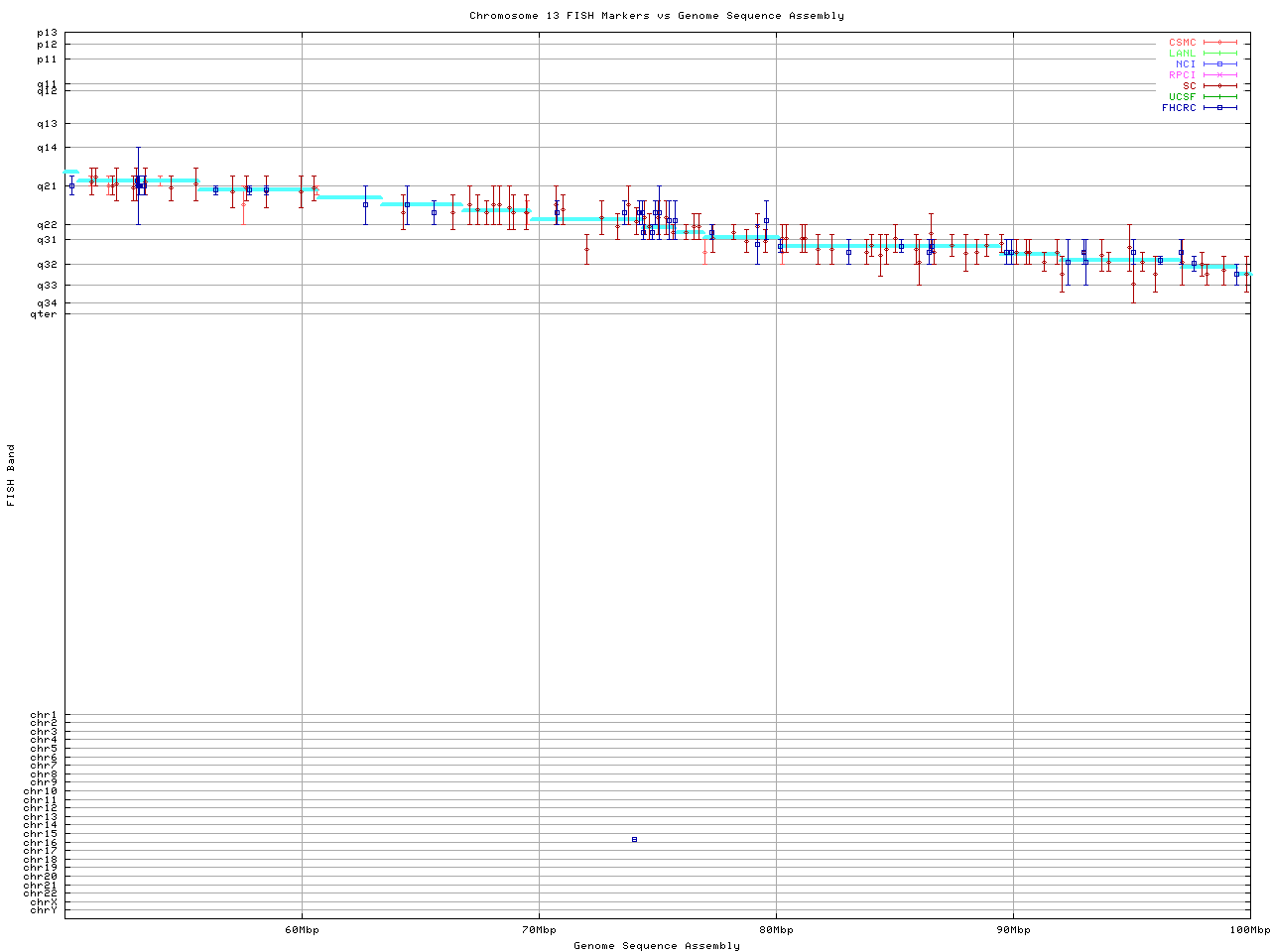Click the 100Mbp x-axis tick label
The image size is (1270, 952).
pyautogui.click(x=1249, y=930)
